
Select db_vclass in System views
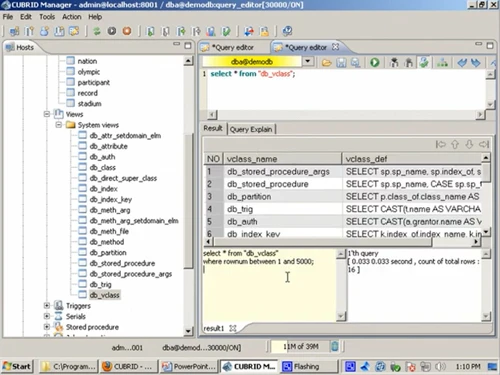(x=104, y=295)
